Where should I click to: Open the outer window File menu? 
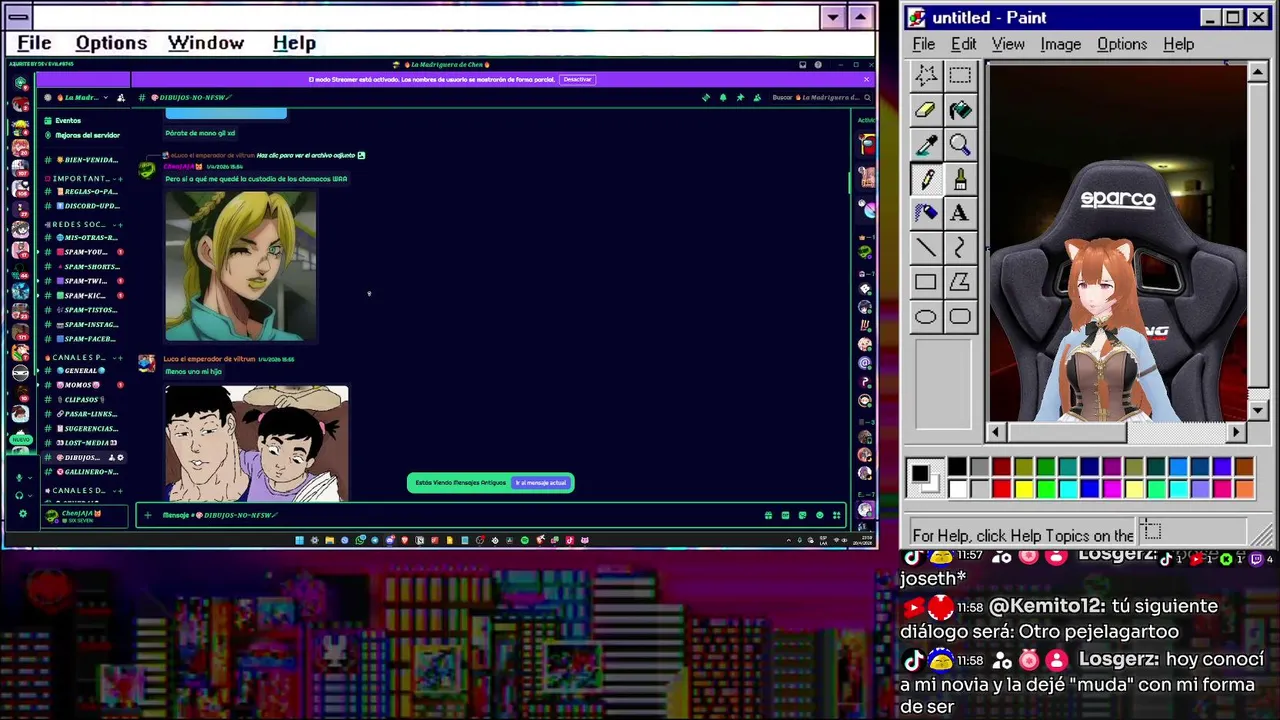[x=34, y=43]
